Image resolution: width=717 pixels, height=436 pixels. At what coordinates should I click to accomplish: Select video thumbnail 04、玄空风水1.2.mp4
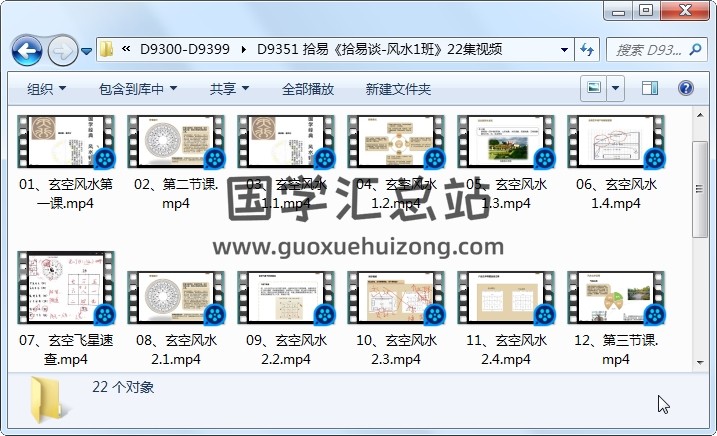(x=396, y=142)
